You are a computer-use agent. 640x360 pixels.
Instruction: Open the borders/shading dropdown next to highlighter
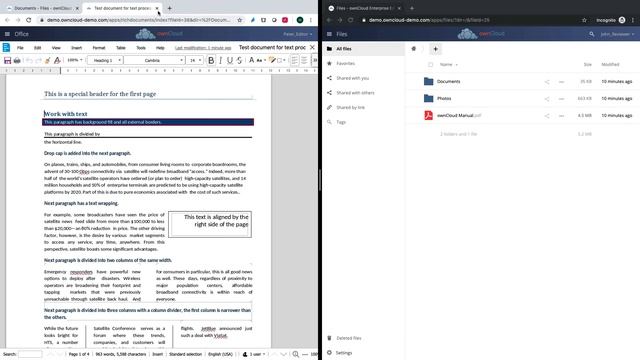click(281, 60)
